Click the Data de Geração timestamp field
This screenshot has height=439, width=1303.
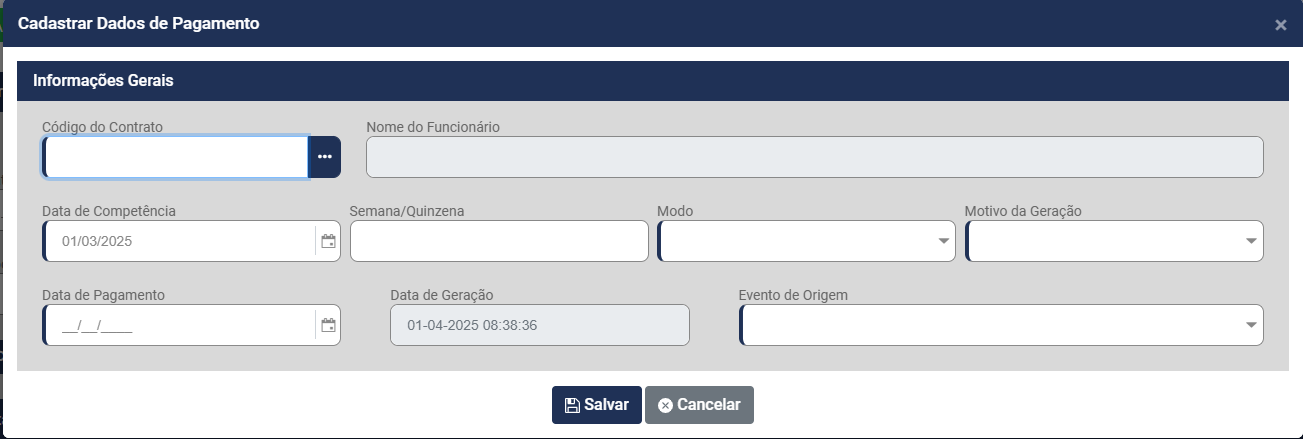click(x=539, y=325)
